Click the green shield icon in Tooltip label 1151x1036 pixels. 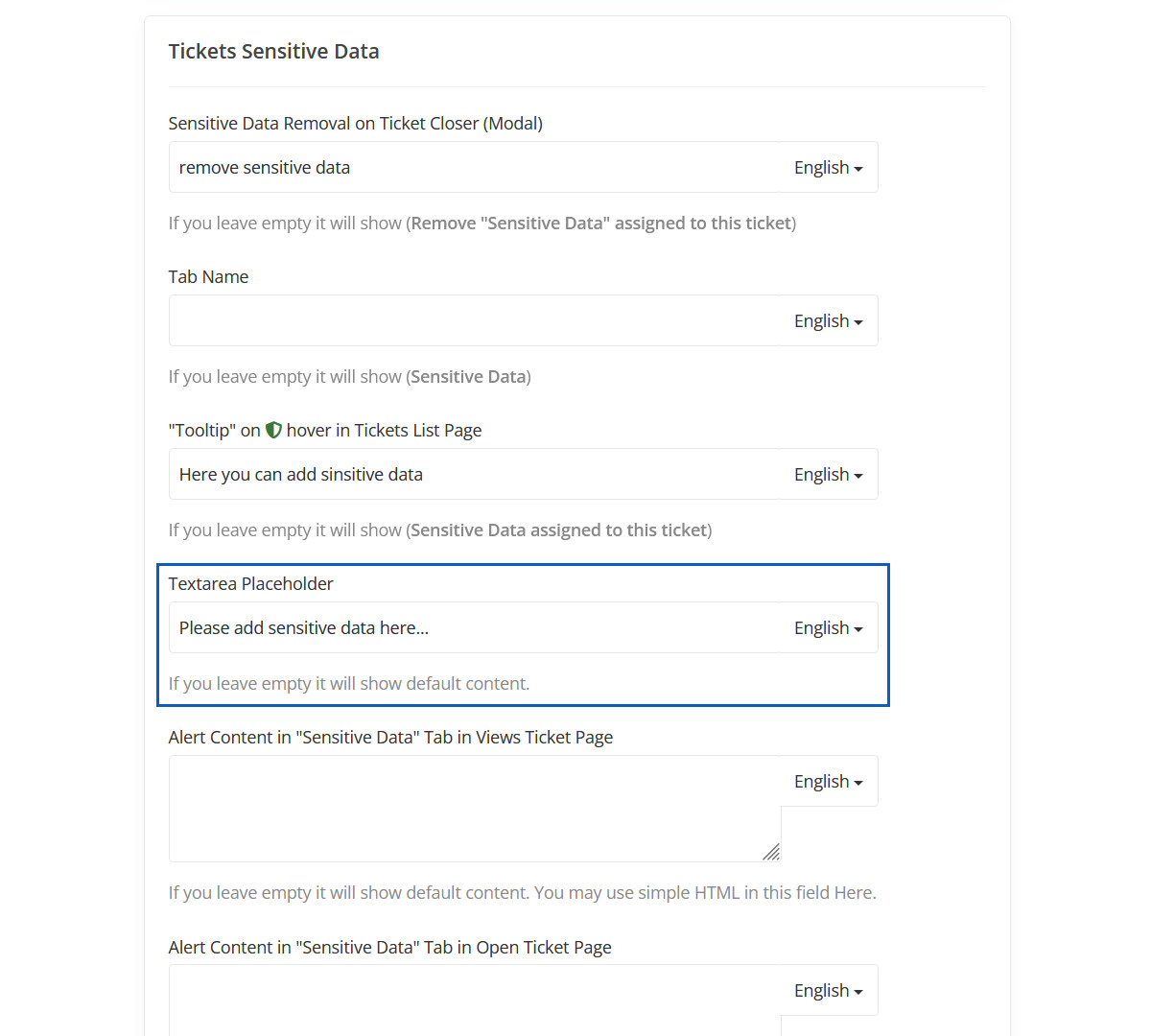tap(273, 431)
